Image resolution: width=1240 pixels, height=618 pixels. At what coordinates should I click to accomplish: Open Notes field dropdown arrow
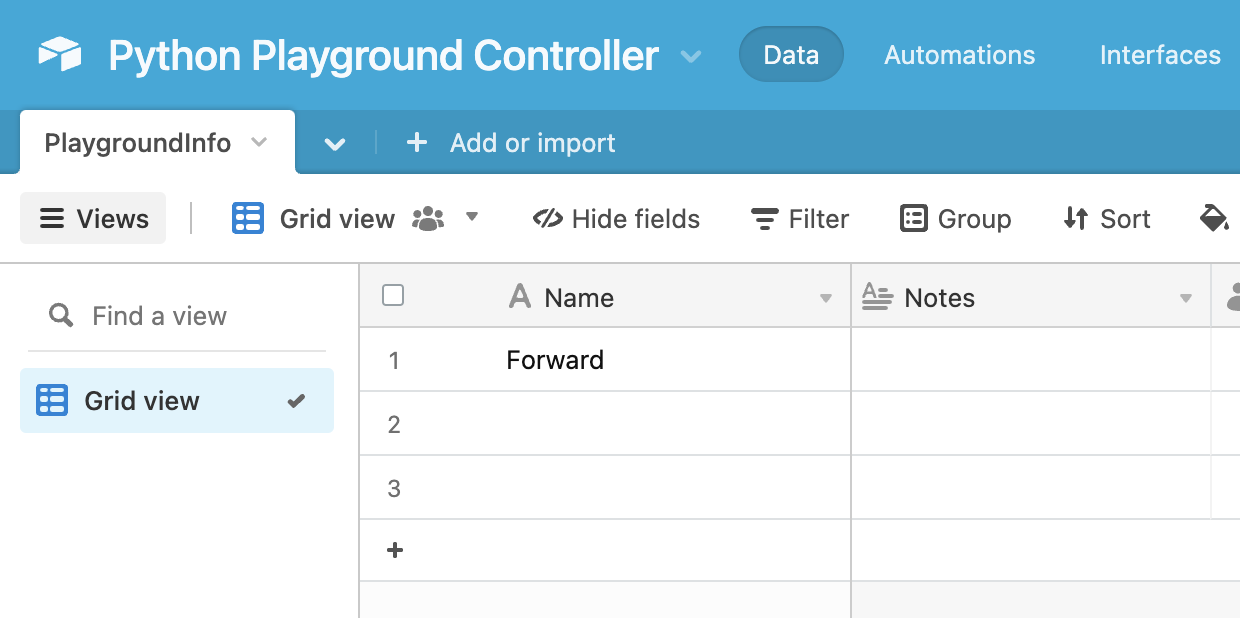tap(1186, 298)
